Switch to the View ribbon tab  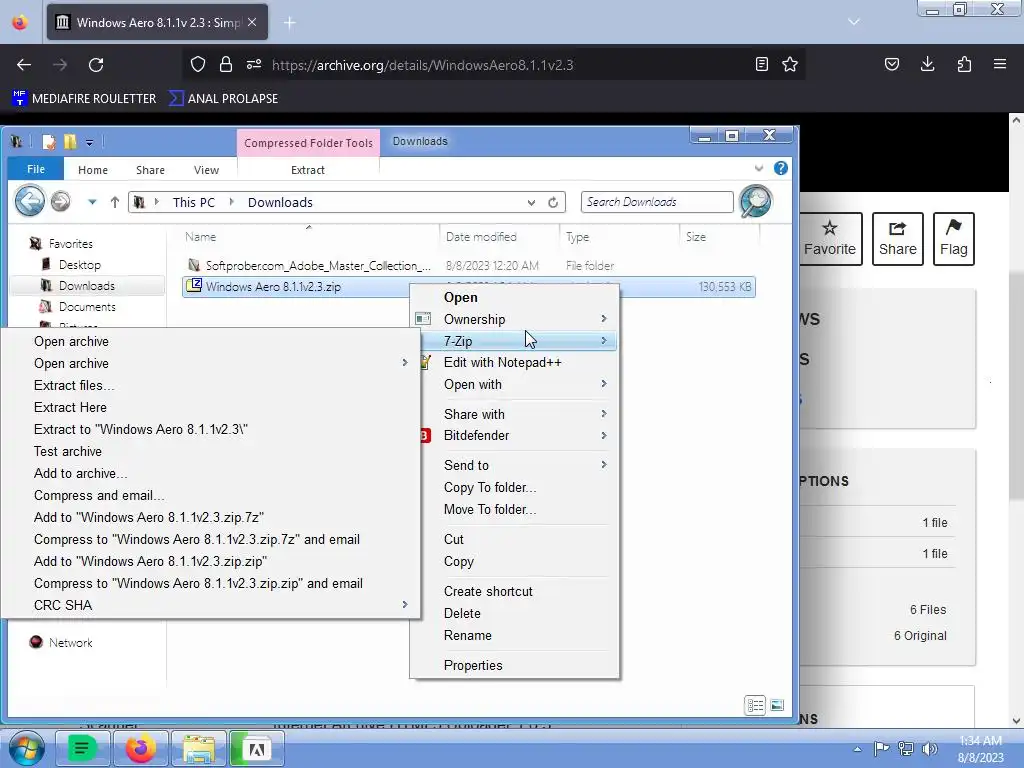point(206,170)
